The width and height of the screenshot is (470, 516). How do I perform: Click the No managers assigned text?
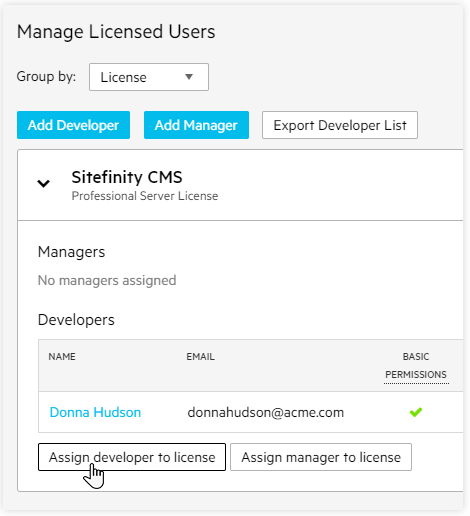107,281
